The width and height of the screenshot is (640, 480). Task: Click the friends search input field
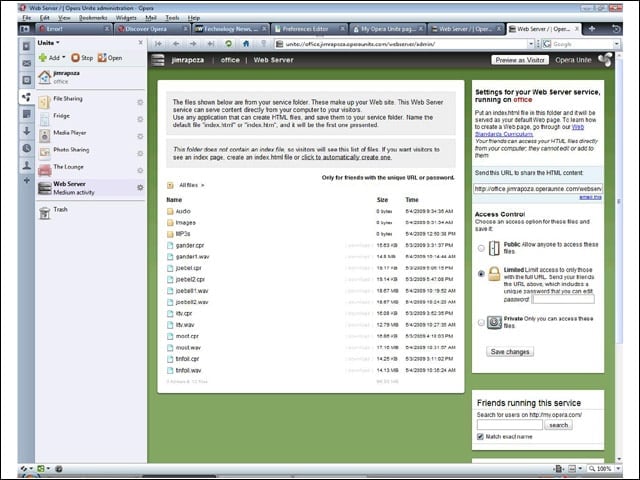point(510,425)
